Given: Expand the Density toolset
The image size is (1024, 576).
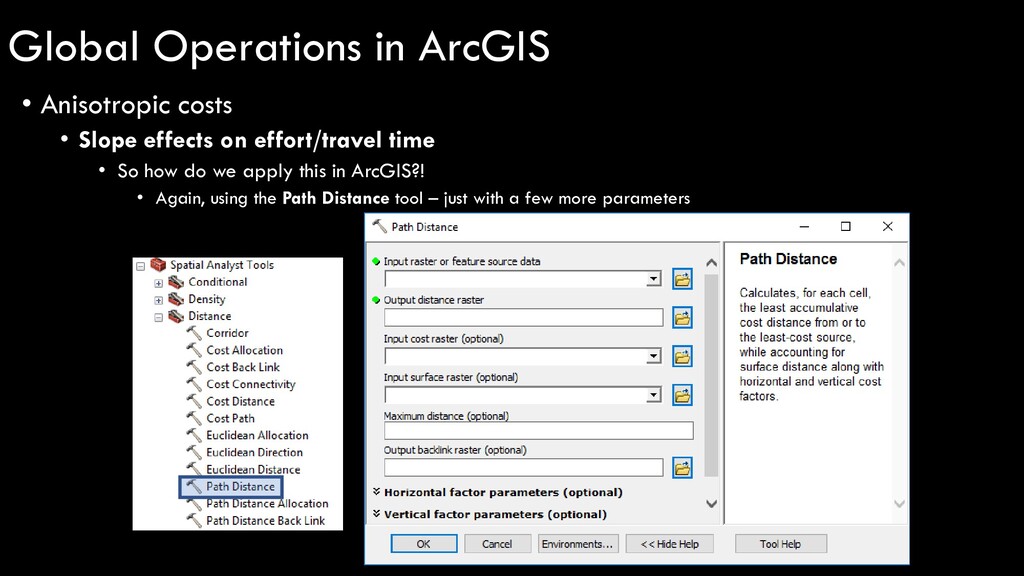Looking at the screenshot, I should coord(159,300).
